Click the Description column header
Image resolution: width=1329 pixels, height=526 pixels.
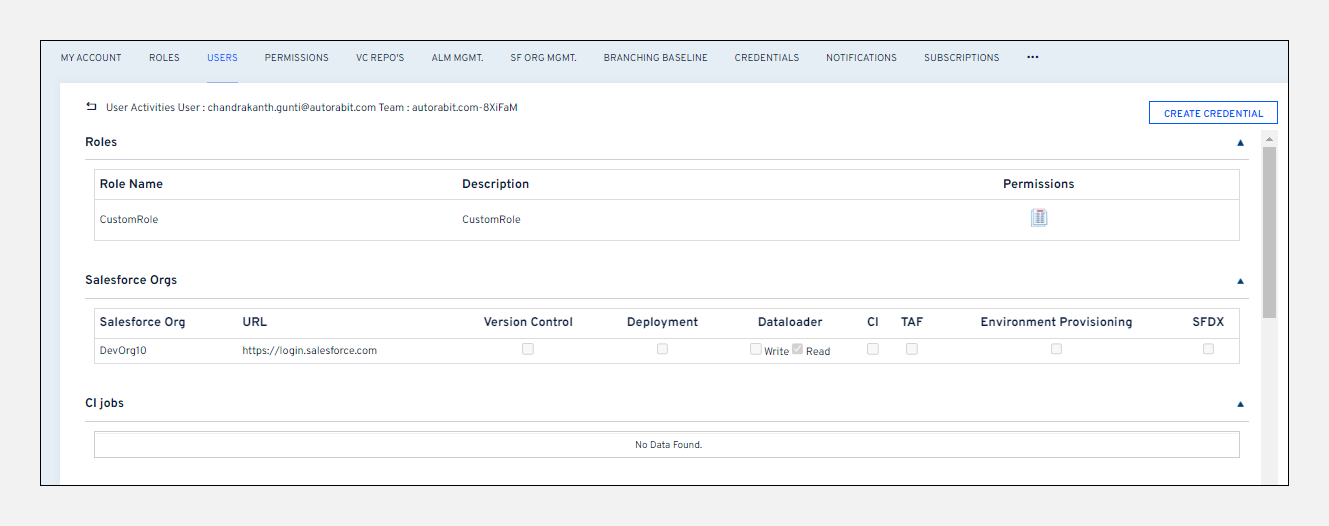[x=495, y=184]
